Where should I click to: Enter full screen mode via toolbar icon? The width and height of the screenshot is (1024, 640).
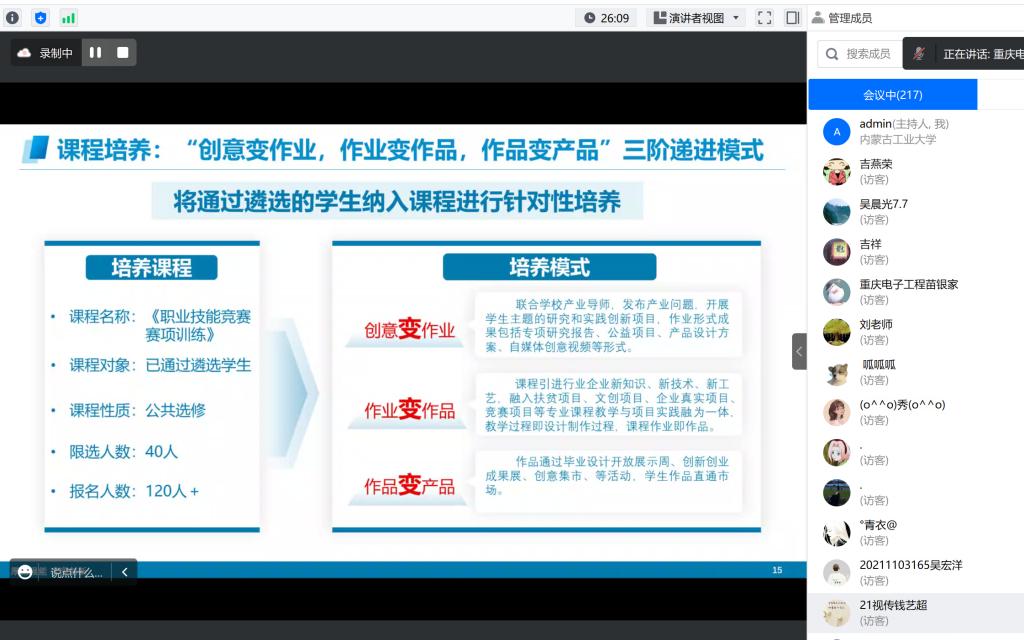764,17
